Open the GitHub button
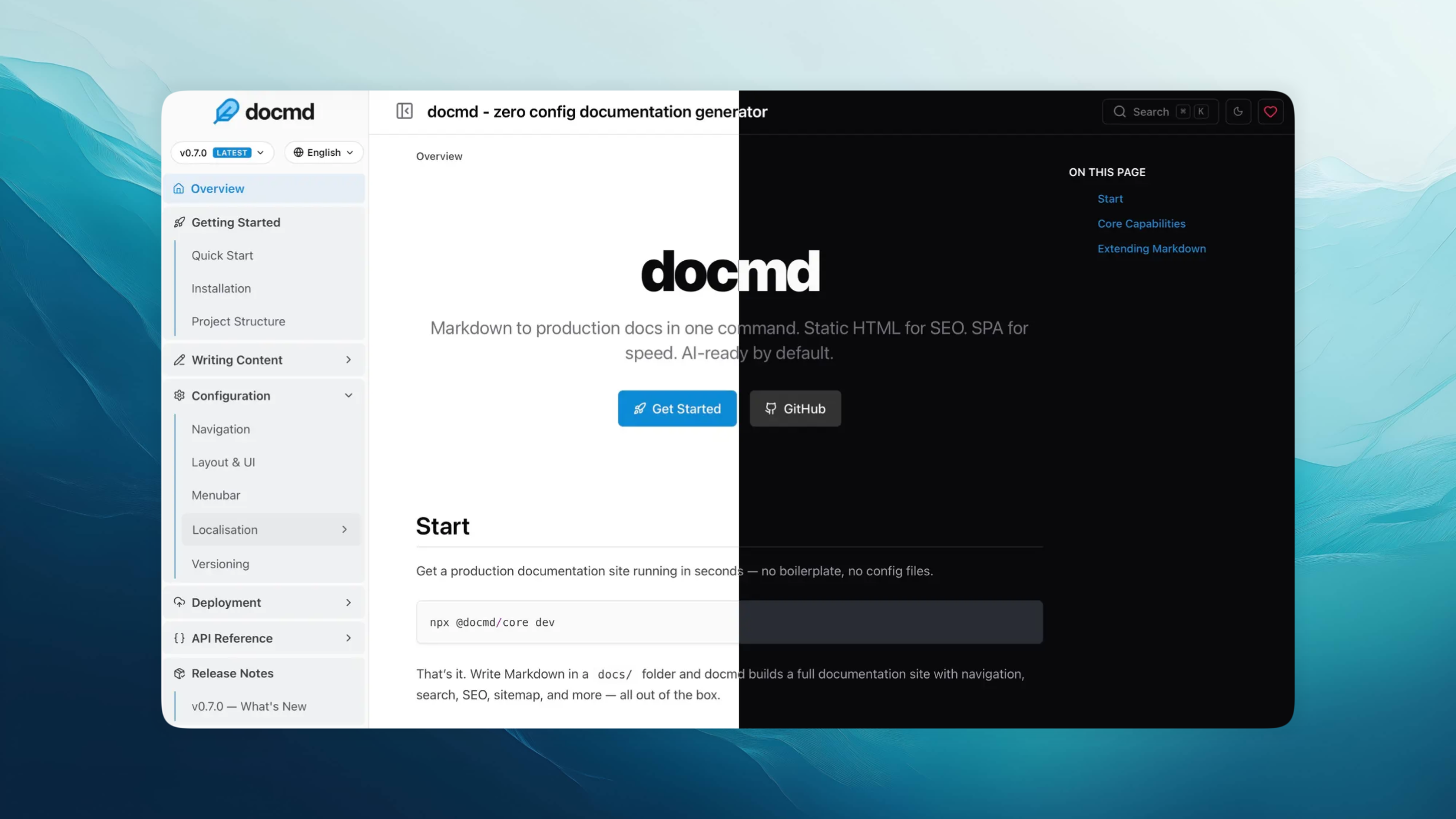Image resolution: width=1456 pixels, height=819 pixels. tap(795, 408)
